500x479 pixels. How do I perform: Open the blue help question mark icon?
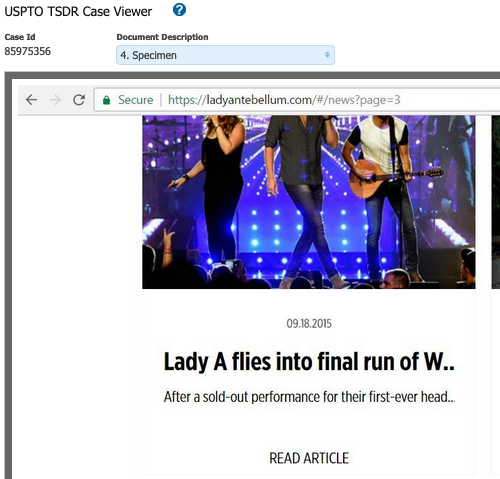[x=179, y=10]
